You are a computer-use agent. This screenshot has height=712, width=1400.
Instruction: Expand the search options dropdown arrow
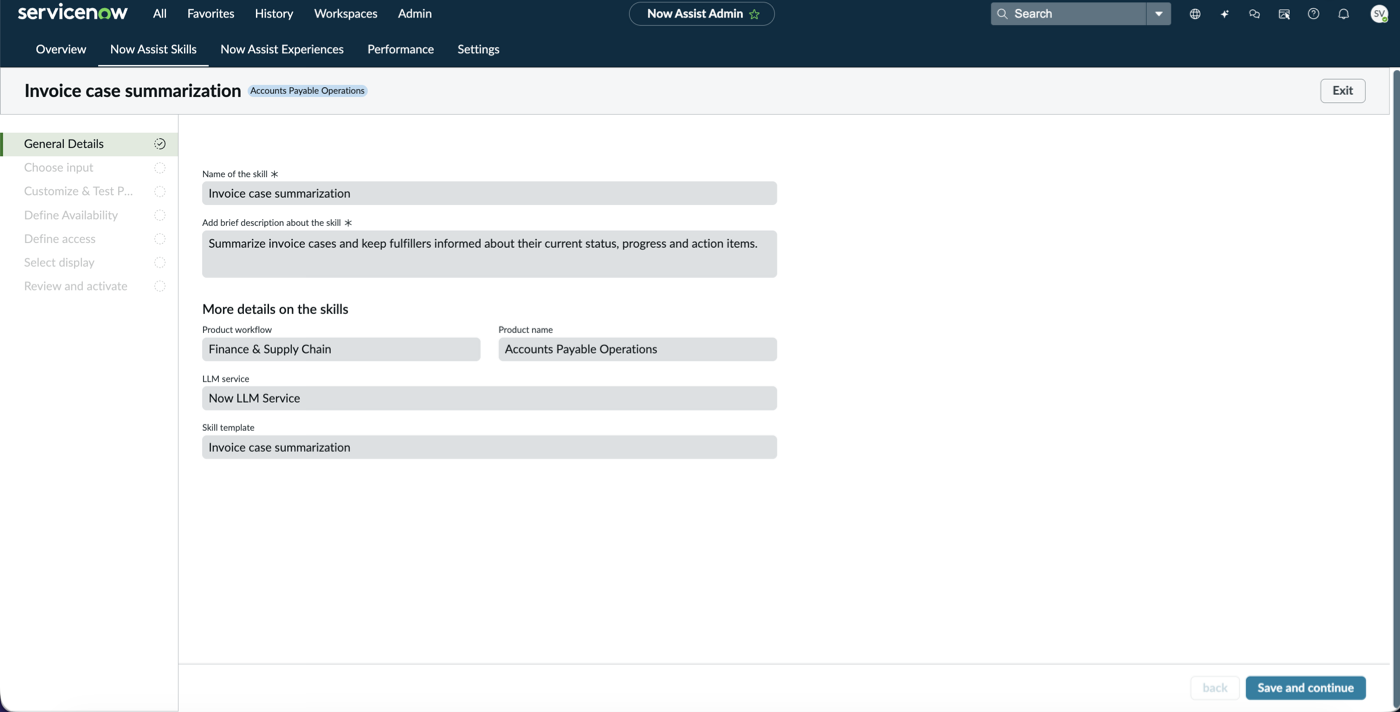point(1158,14)
